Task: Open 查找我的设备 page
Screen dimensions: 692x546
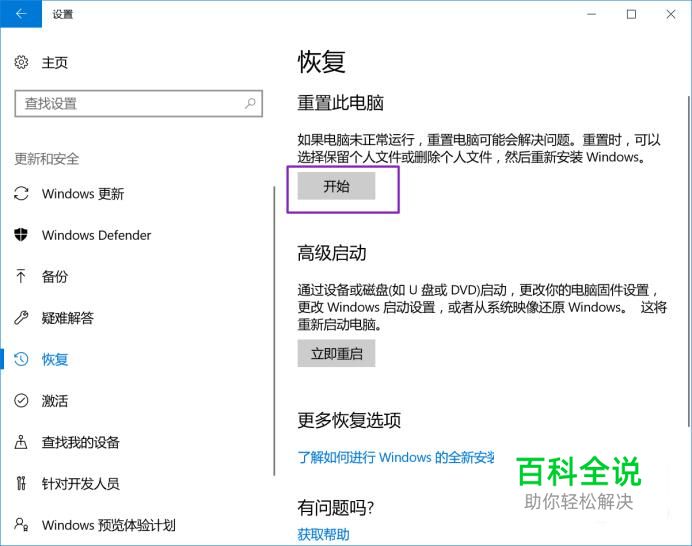Action: pyautogui.click(x=80, y=442)
